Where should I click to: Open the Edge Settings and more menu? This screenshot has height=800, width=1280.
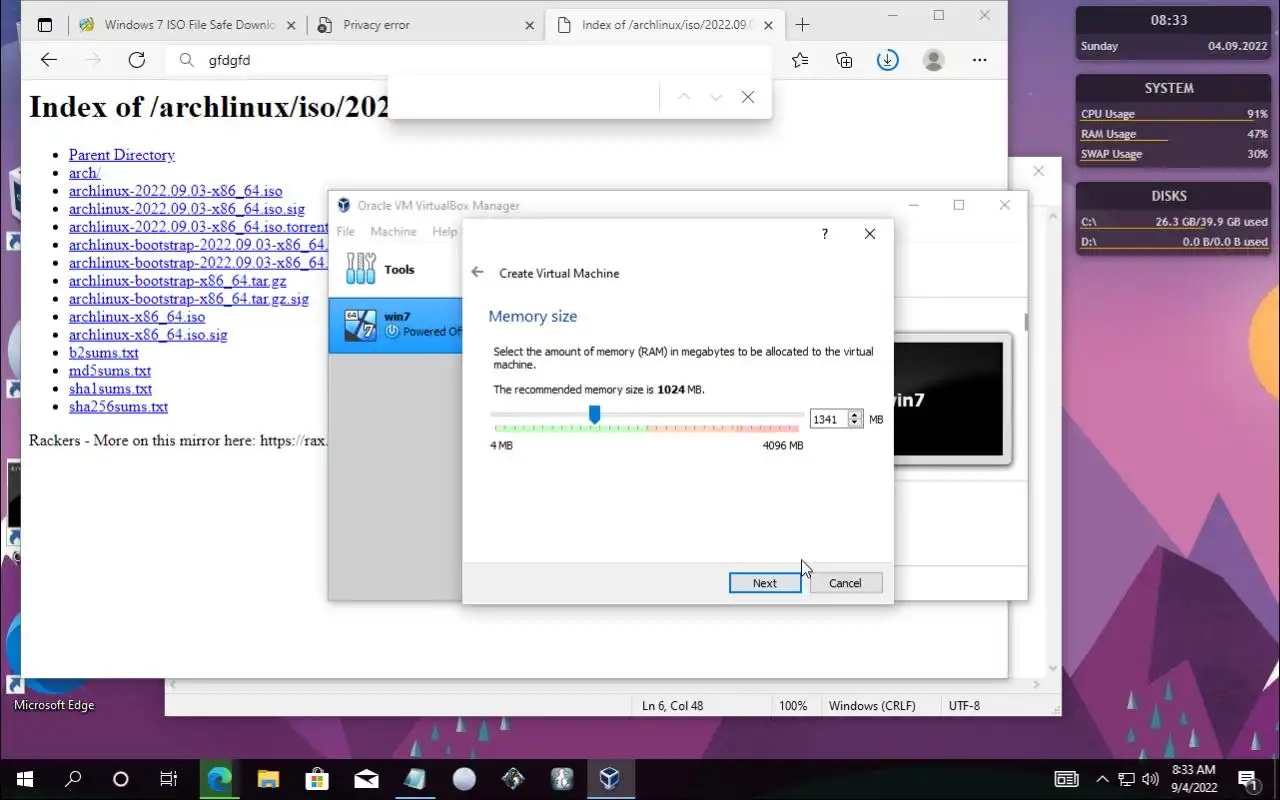click(x=980, y=60)
